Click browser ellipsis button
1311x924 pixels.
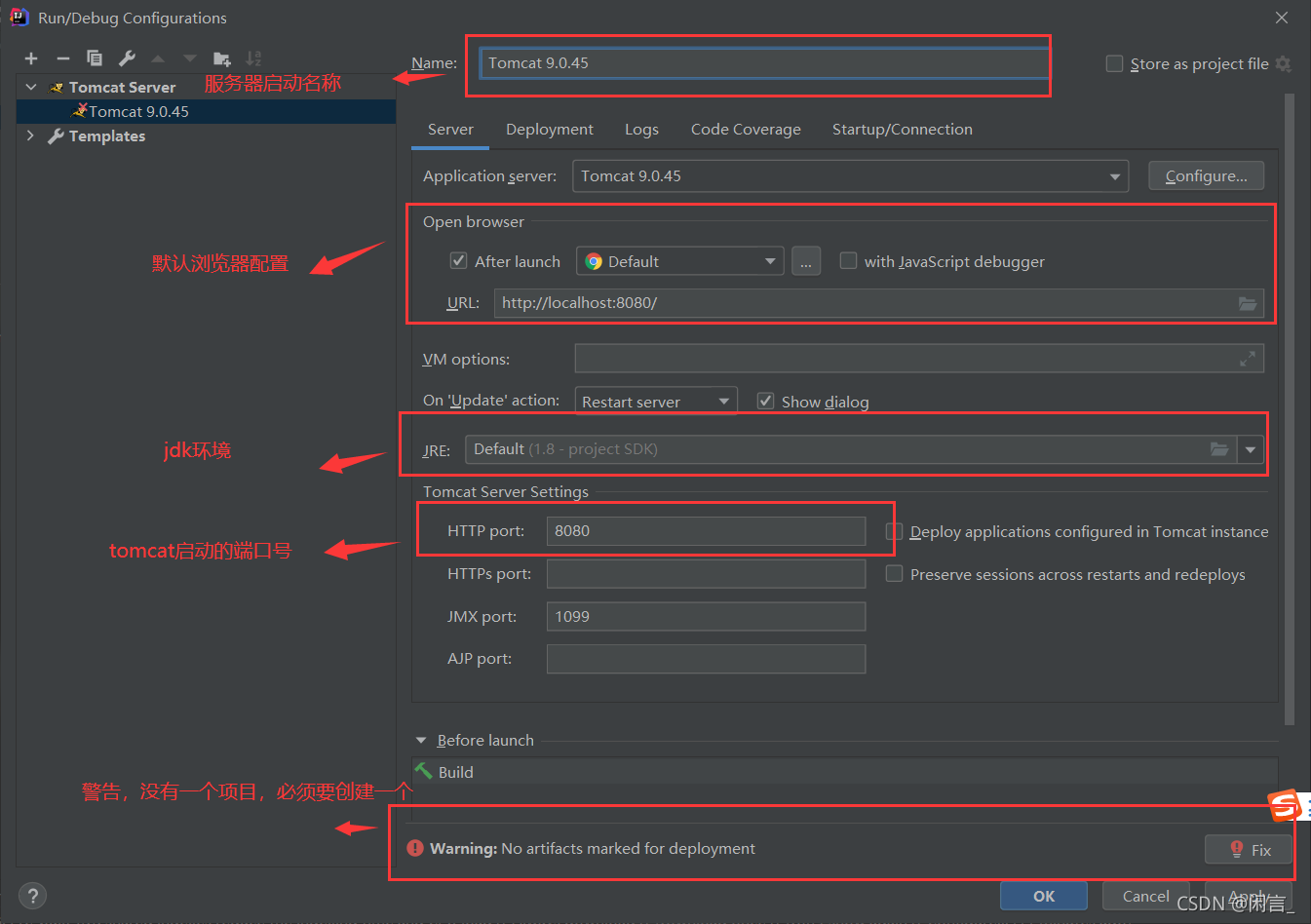tap(806, 261)
